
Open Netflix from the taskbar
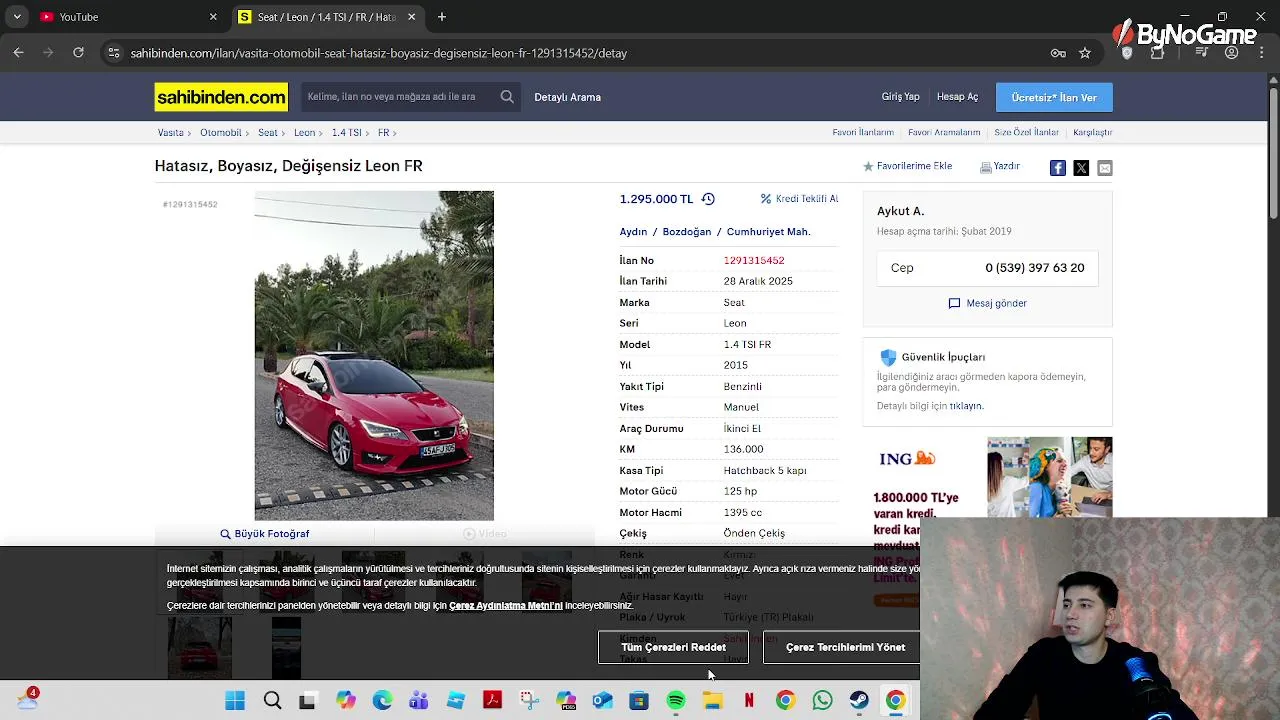(749, 701)
